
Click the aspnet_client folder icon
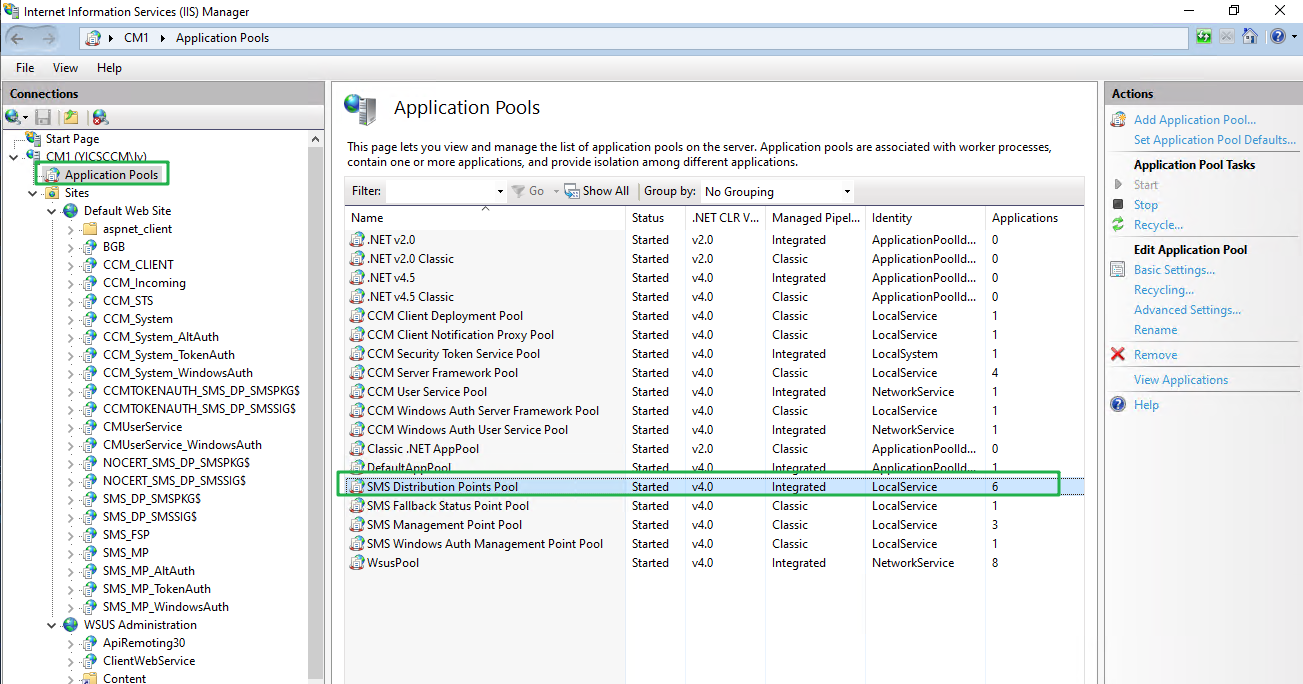[x=90, y=229]
